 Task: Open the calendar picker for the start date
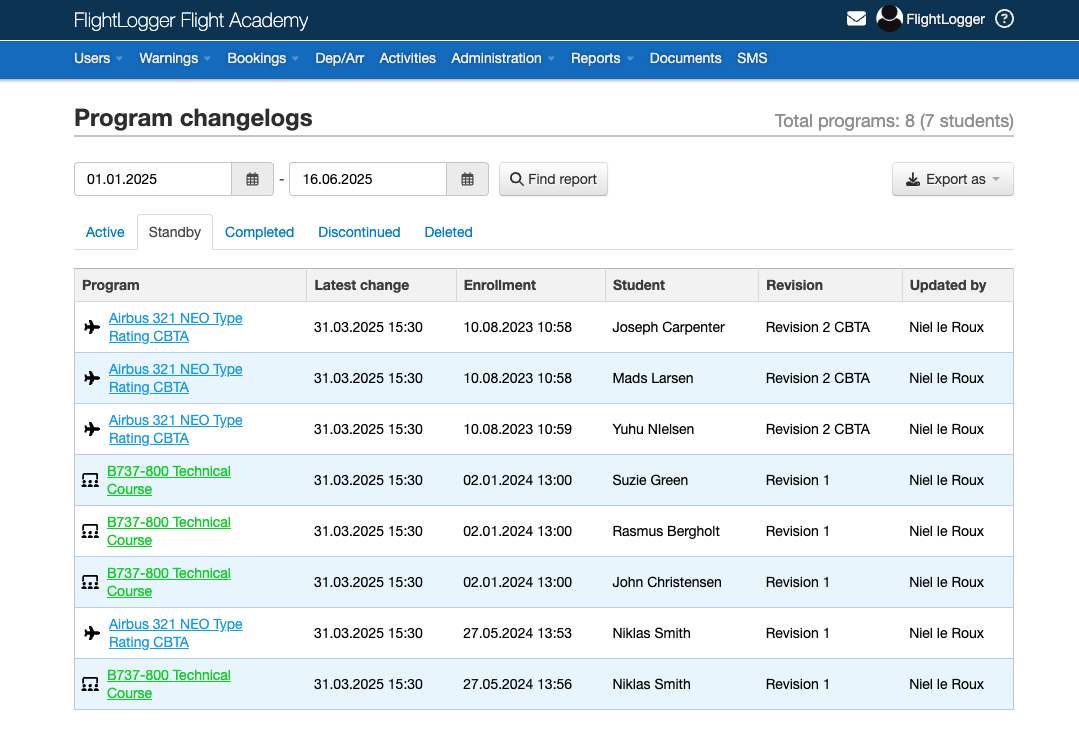tap(252, 178)
